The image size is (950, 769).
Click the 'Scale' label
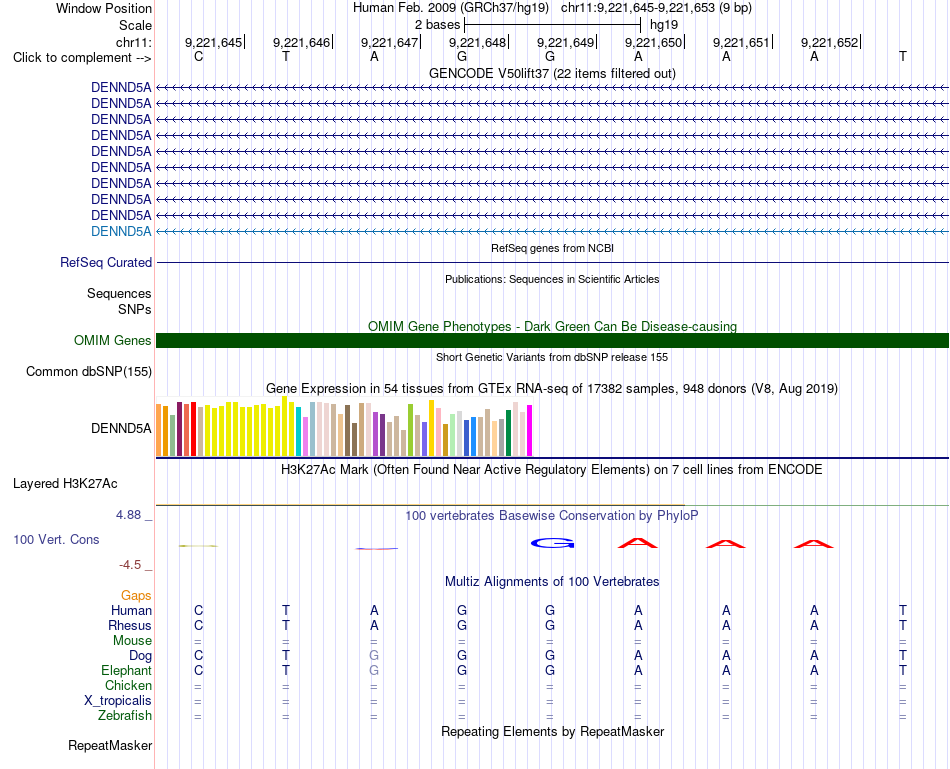click(x=135, y=25)
